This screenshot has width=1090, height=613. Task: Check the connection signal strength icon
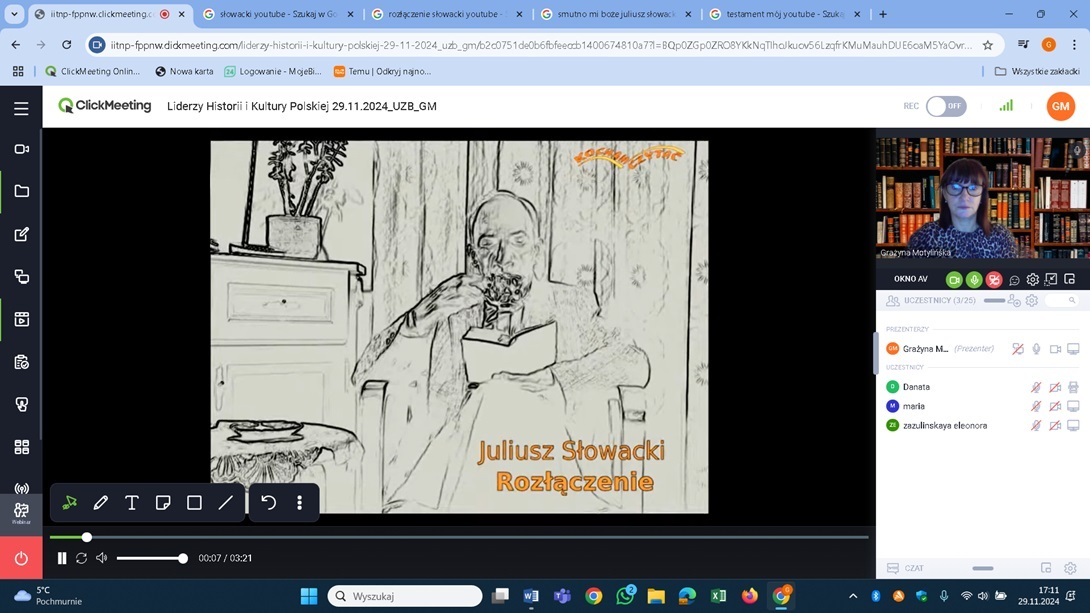click(x=1006, y=106)
